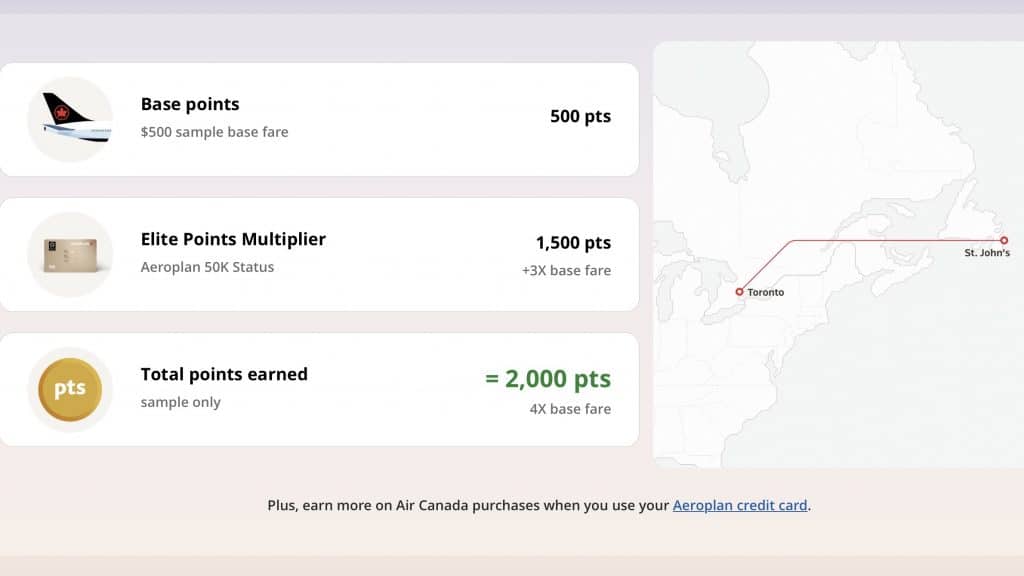The width and height of the screenshot is (1024, 576).
Task: Click the Toronto marker on the map
Action: [741, 292]
